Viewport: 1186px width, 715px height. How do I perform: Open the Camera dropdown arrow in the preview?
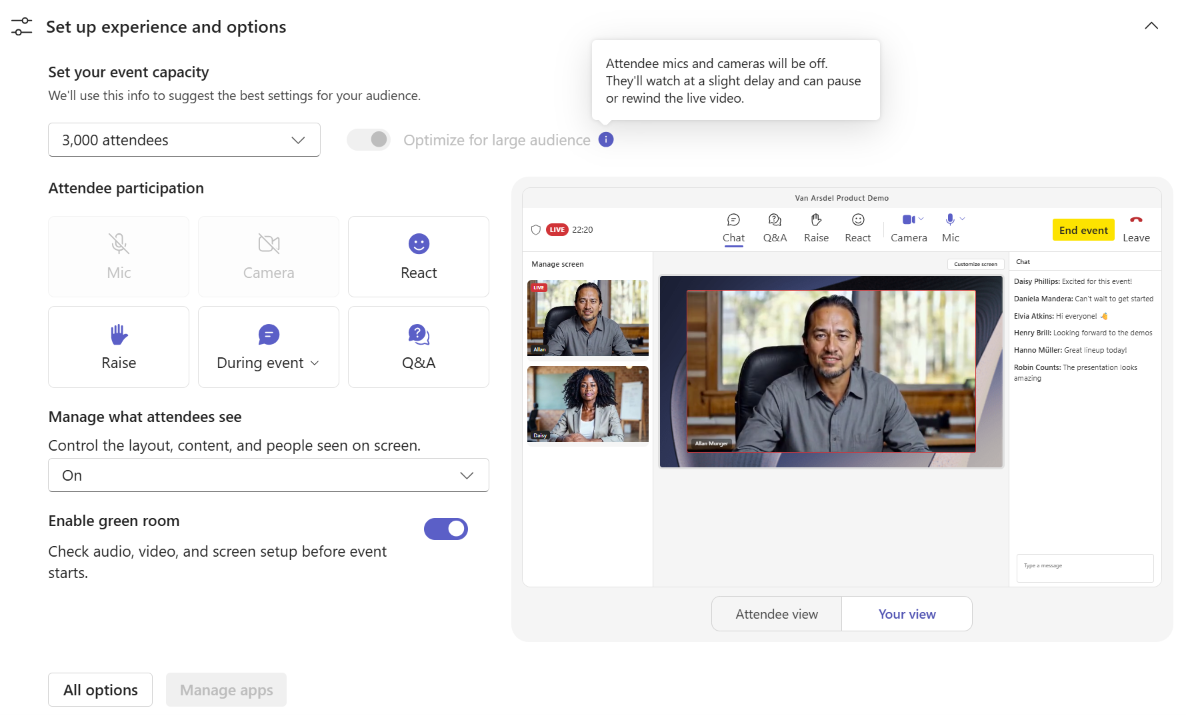[921, 219]
